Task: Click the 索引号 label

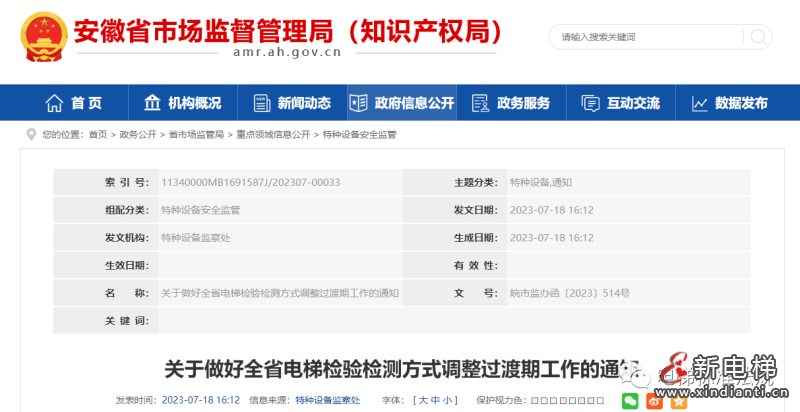Action: (x=127, y=183)
